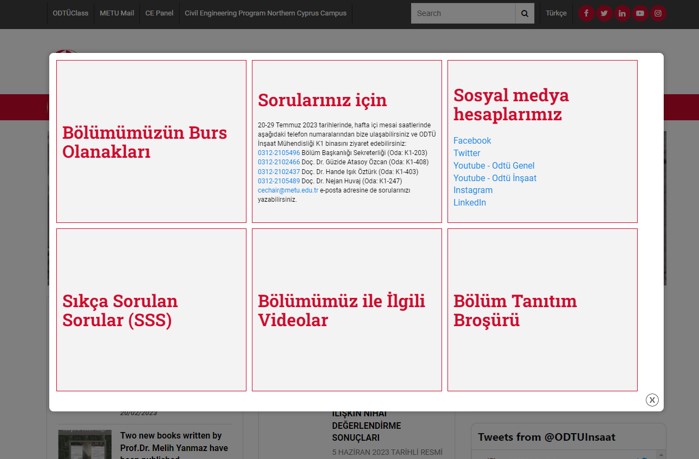The width and height of the screenshot is (699, 459).
Task: Open Bölüm Tanıtım Broşürü card
Action: point(542,310)
